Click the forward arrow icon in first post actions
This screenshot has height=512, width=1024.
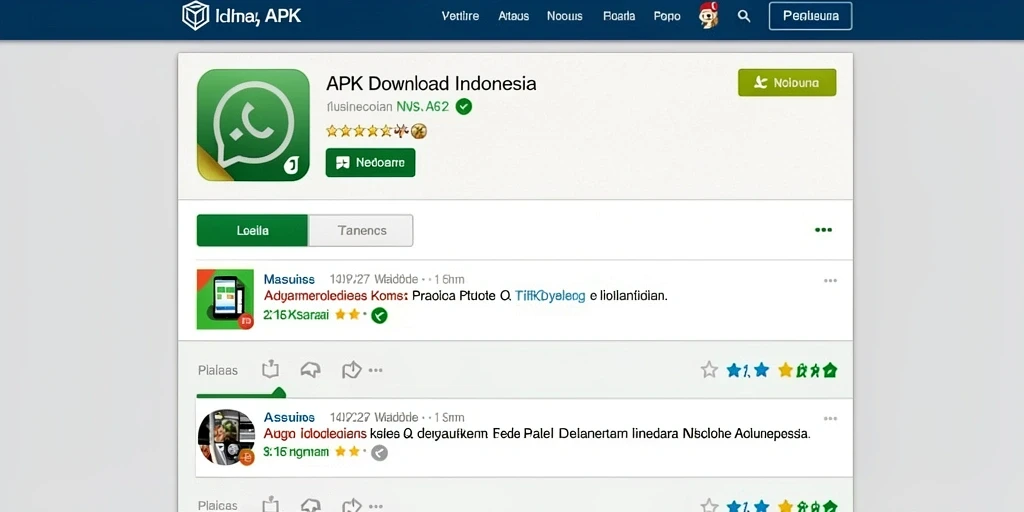(x=351, y=370)
